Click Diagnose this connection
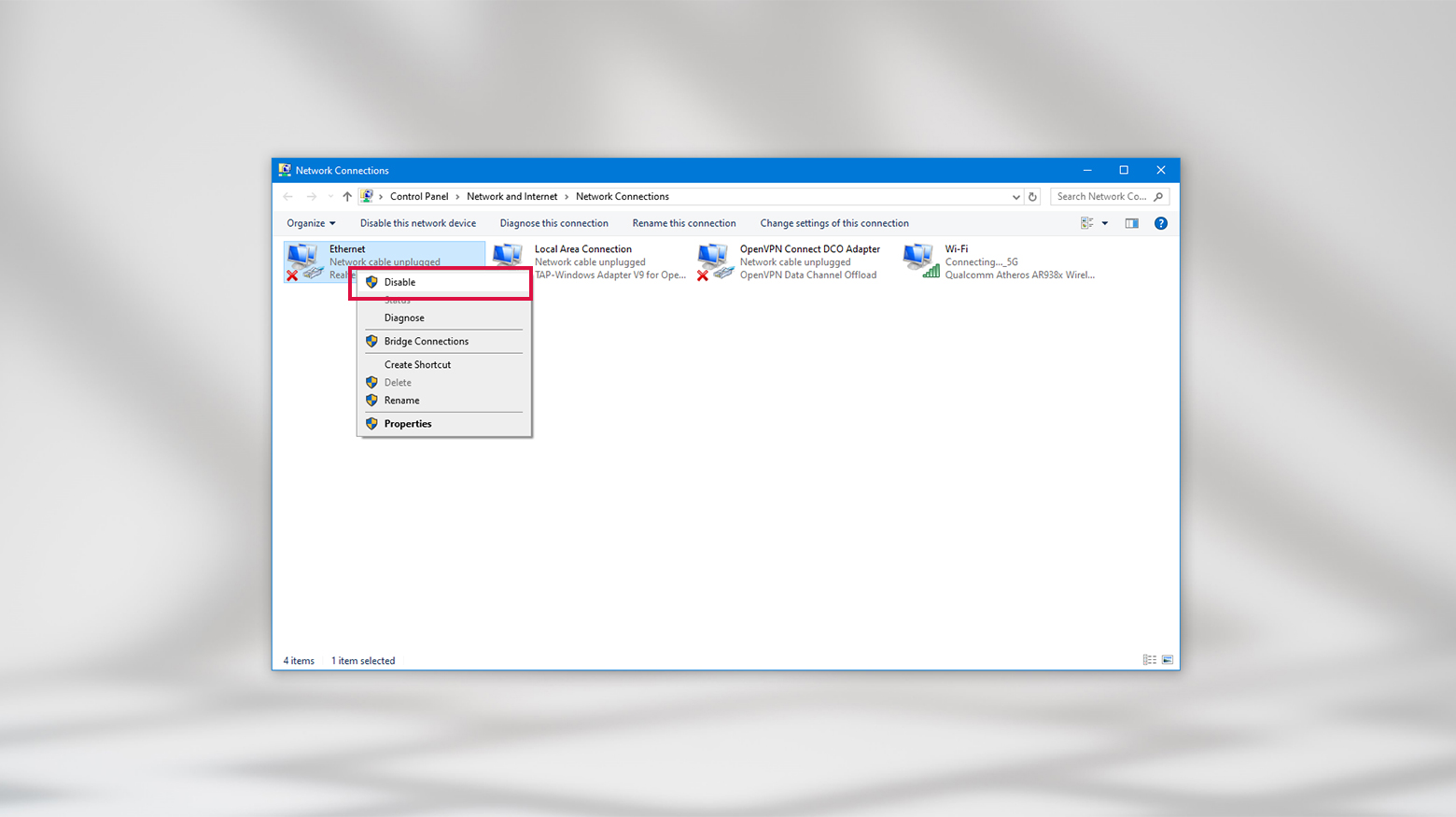The image size is (1456, 817). pyautogui.click(x=554, y=223)
